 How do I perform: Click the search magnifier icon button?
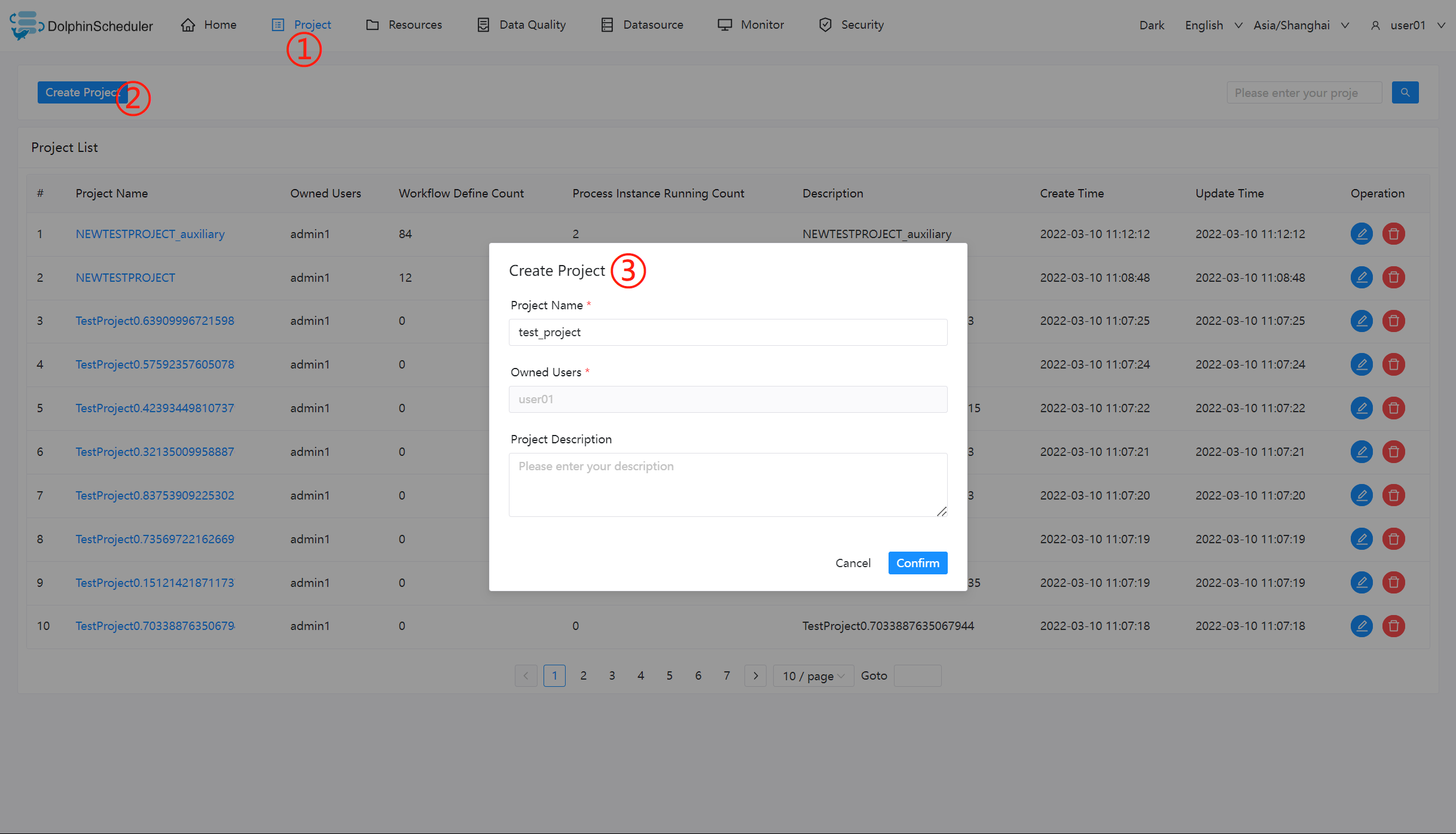(1405, 93)
